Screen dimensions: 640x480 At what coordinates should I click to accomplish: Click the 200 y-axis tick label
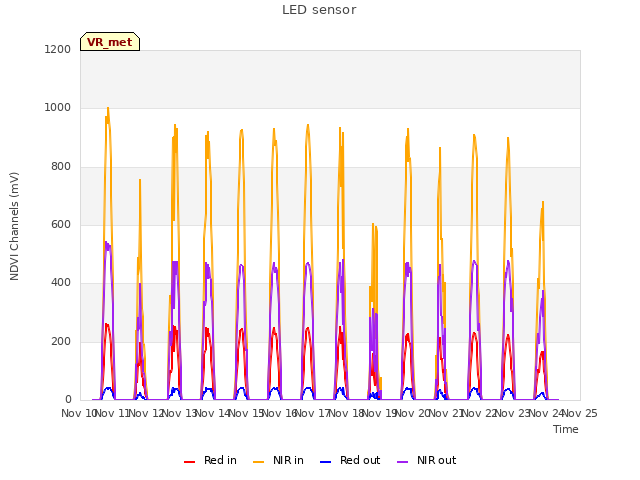pos(61,341)
